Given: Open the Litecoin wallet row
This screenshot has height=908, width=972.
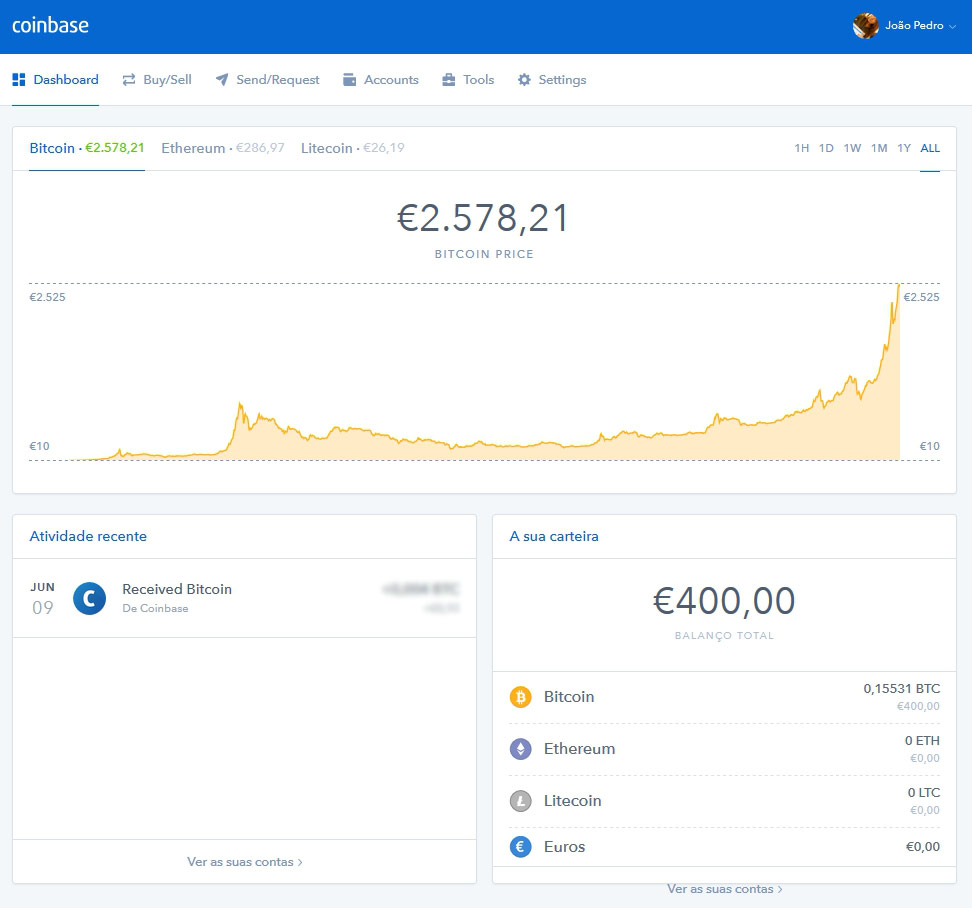Looking at the screenshot, I should [724, 801].
